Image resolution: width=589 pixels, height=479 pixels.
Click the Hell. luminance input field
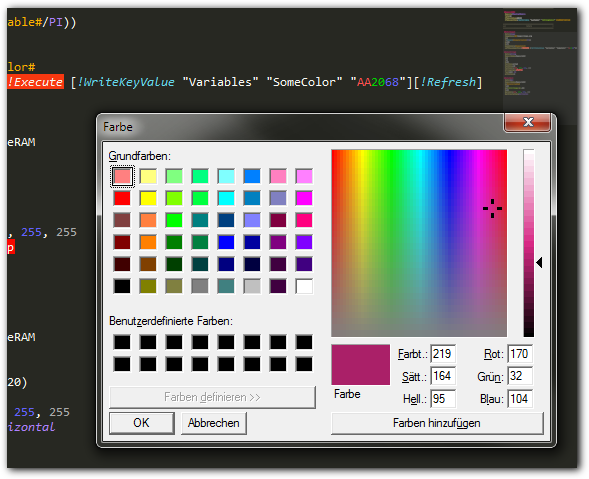point(443,398)
